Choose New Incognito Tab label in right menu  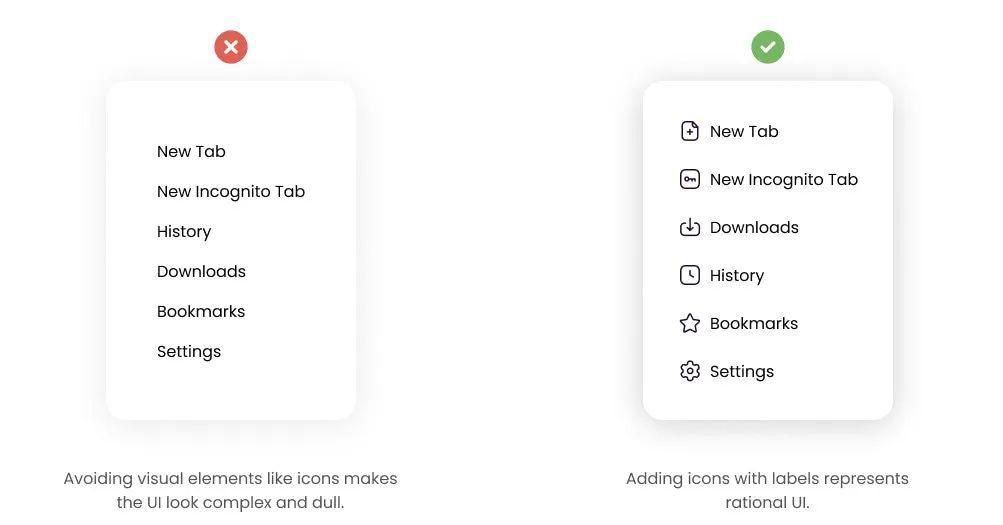784,180
